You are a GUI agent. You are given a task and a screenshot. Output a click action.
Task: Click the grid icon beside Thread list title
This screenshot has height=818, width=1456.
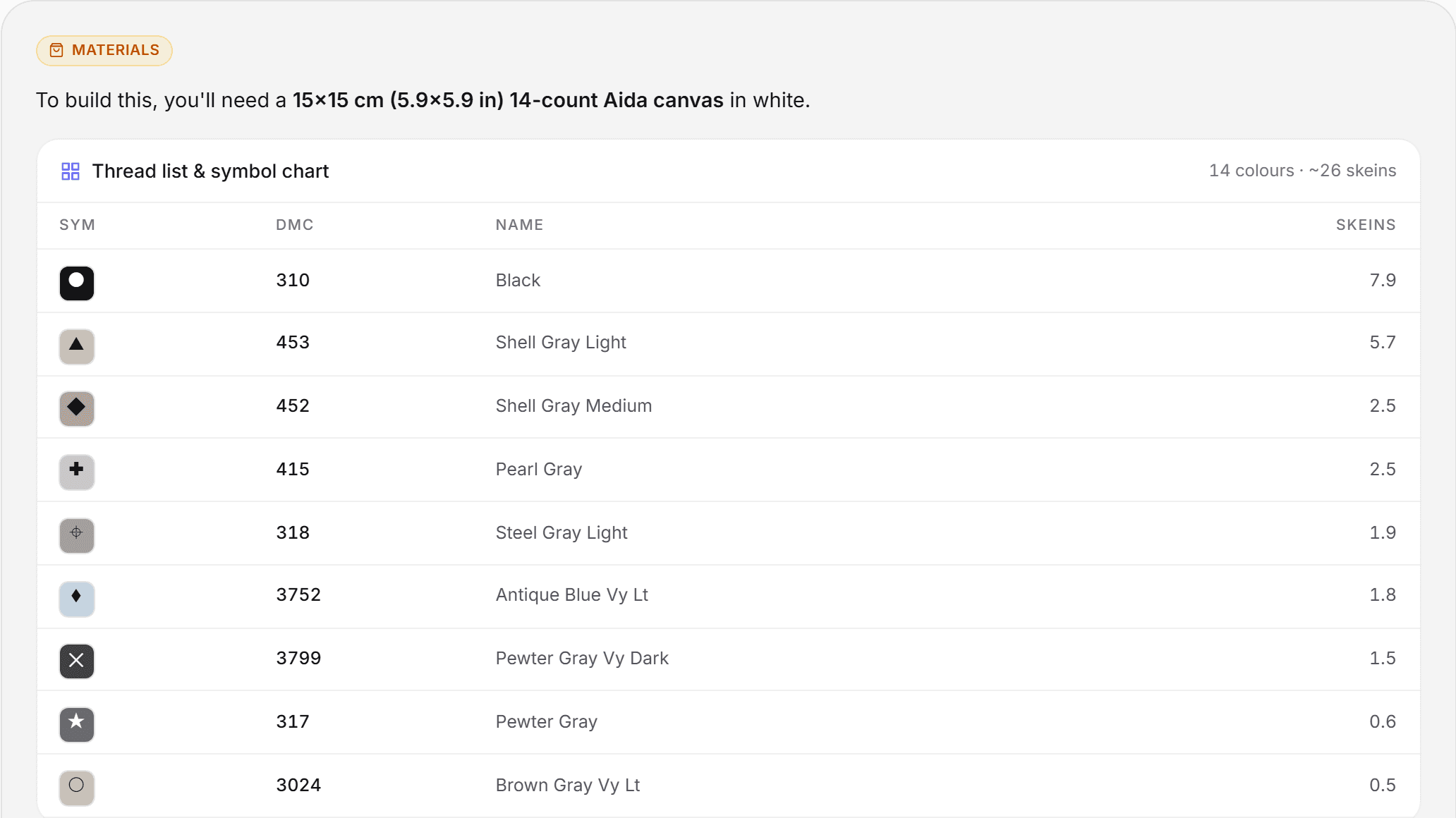tap(71, 171)
